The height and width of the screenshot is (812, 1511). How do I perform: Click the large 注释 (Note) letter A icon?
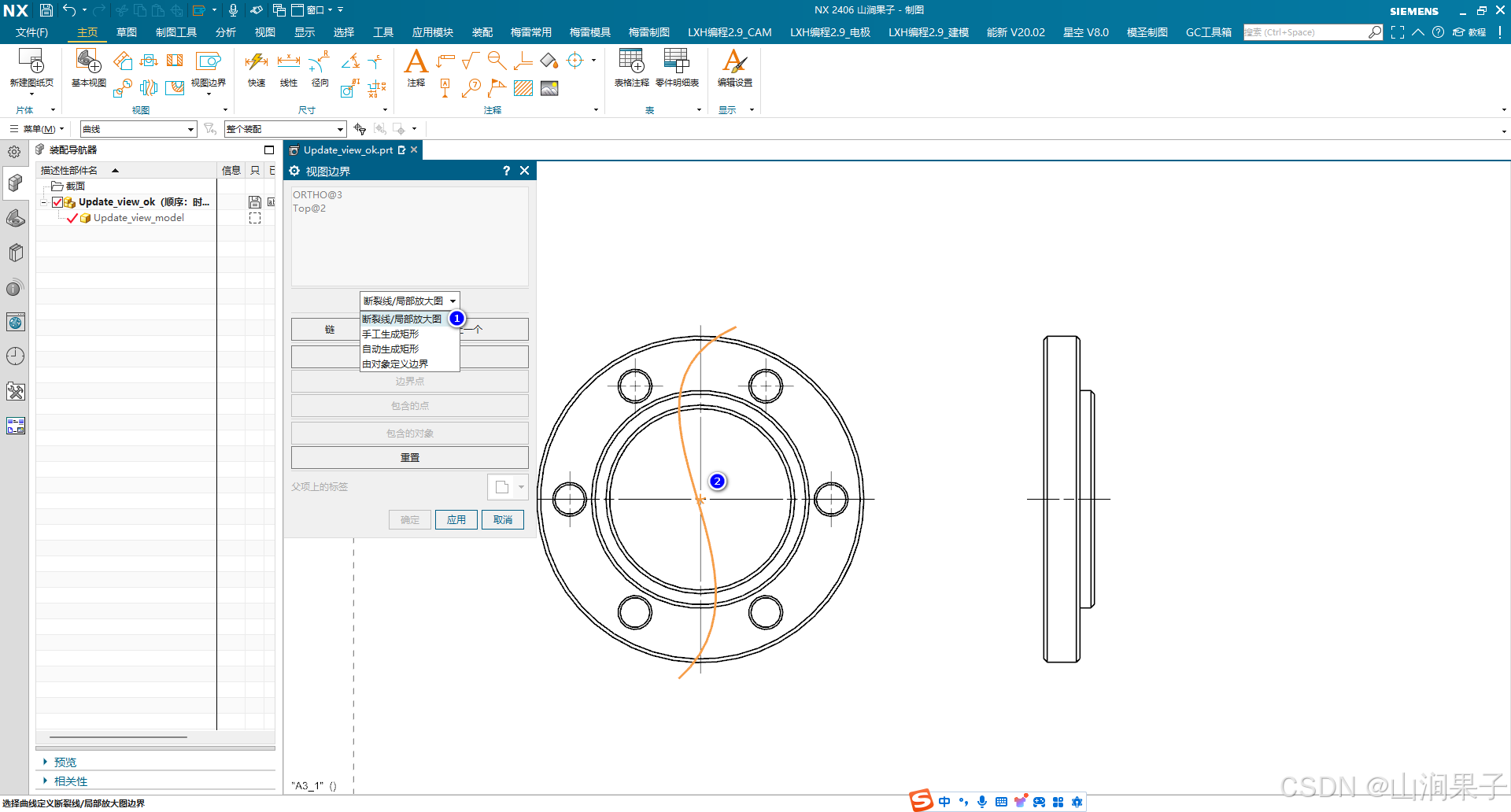click(x=416, y=61)
